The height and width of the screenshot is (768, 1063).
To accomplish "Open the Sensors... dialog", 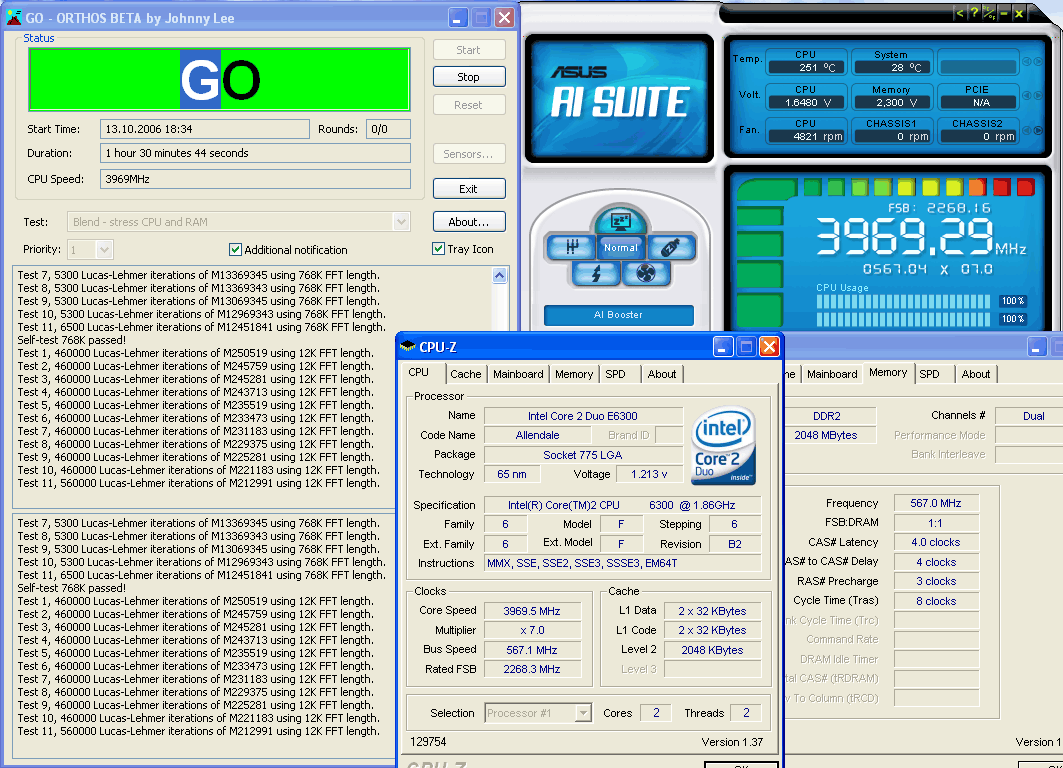I will pos(468,154).
